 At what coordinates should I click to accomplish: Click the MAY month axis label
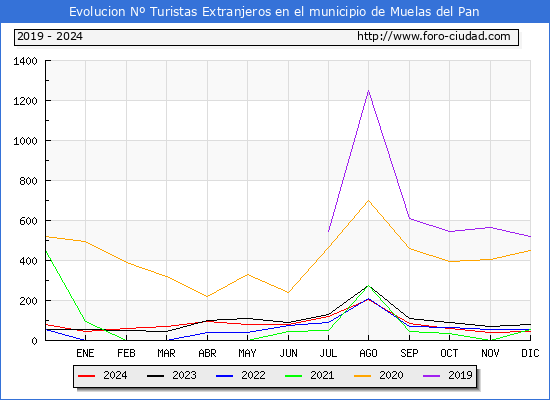click(x=247, y=353)
